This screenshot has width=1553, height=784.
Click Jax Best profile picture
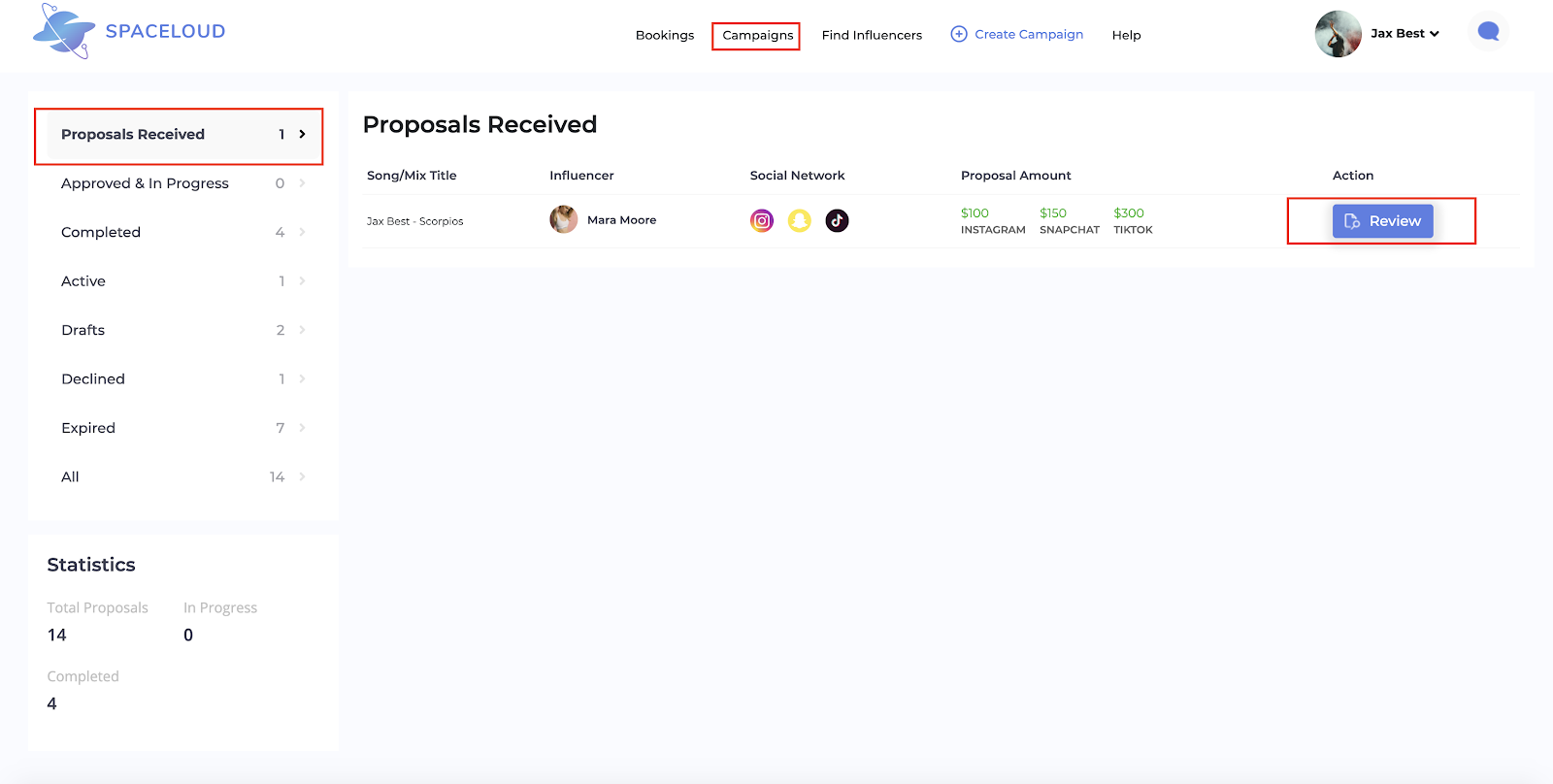coord(1338,34)
